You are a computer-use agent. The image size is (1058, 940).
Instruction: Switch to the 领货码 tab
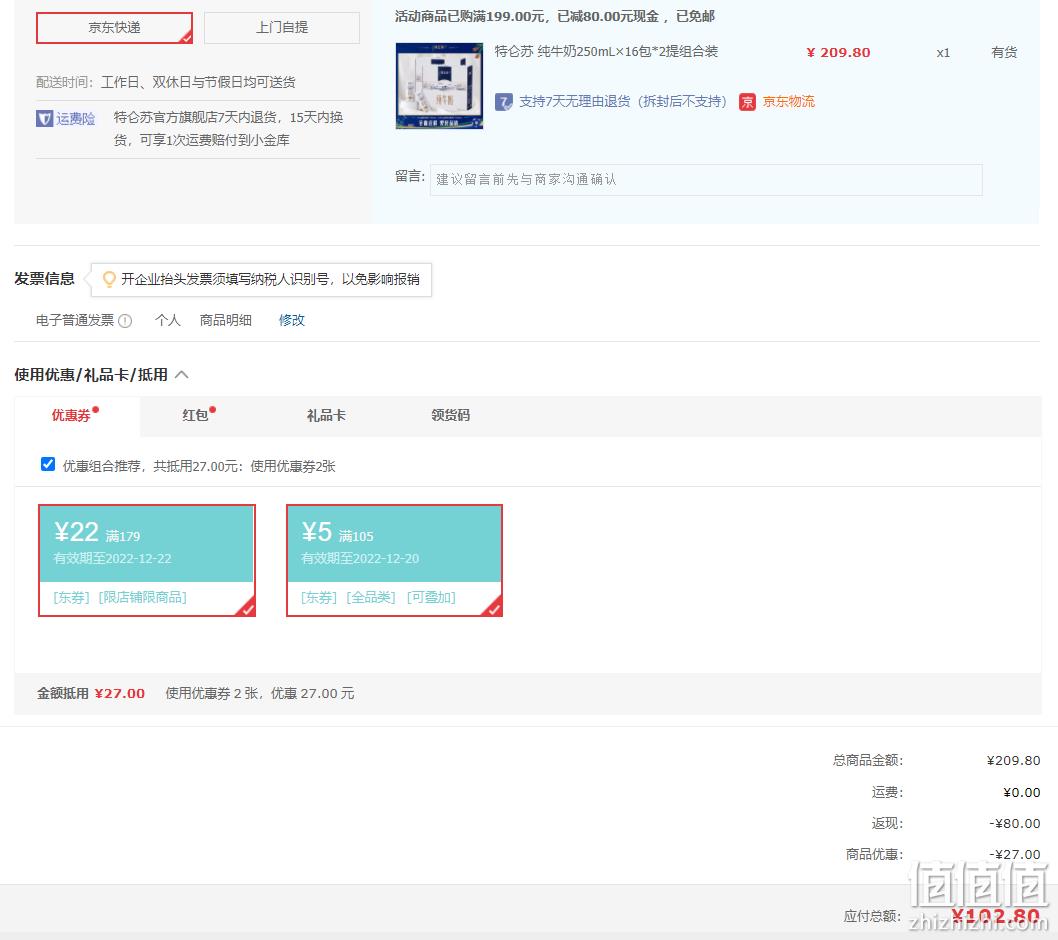click(451, 415)
